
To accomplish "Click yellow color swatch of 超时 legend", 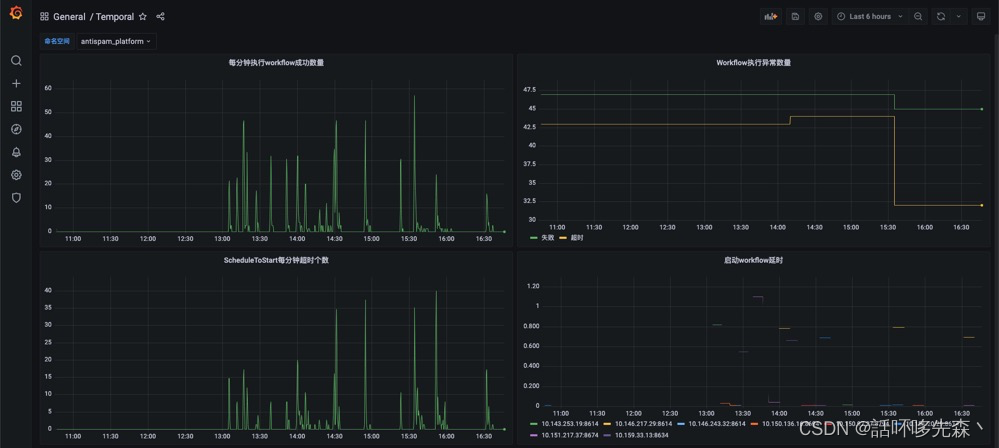I will [563, 238].
